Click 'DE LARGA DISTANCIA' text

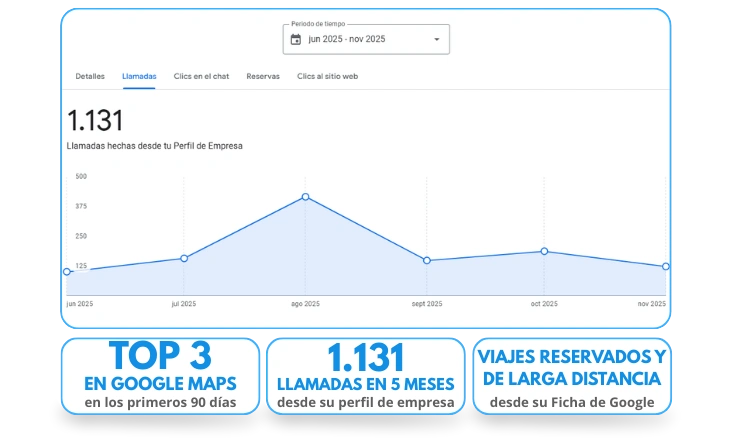pos(572,379)
